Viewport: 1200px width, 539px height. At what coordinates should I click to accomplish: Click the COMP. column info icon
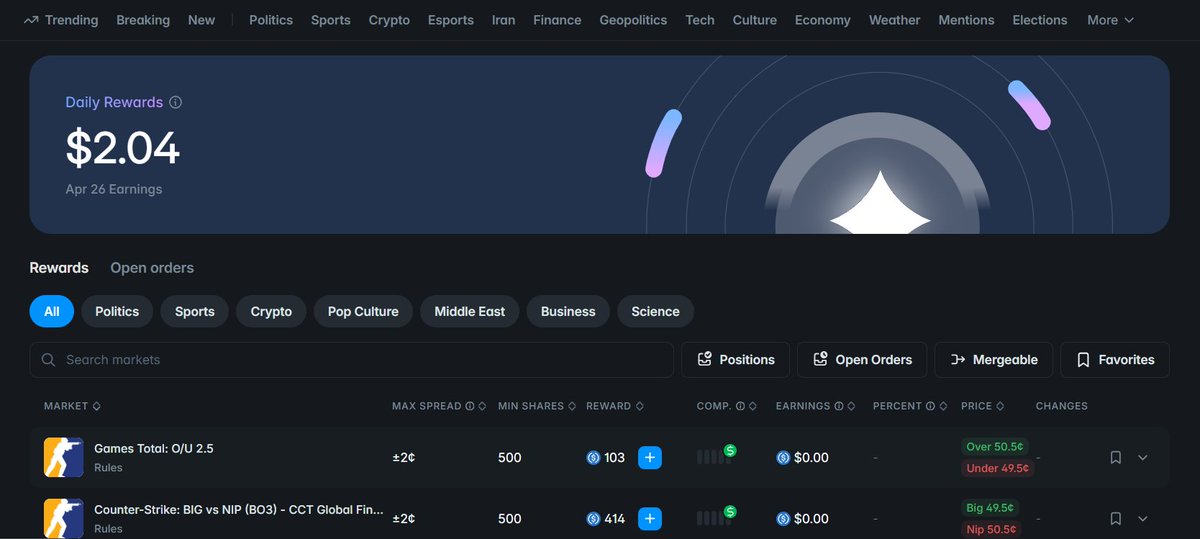tap(740, 406)
